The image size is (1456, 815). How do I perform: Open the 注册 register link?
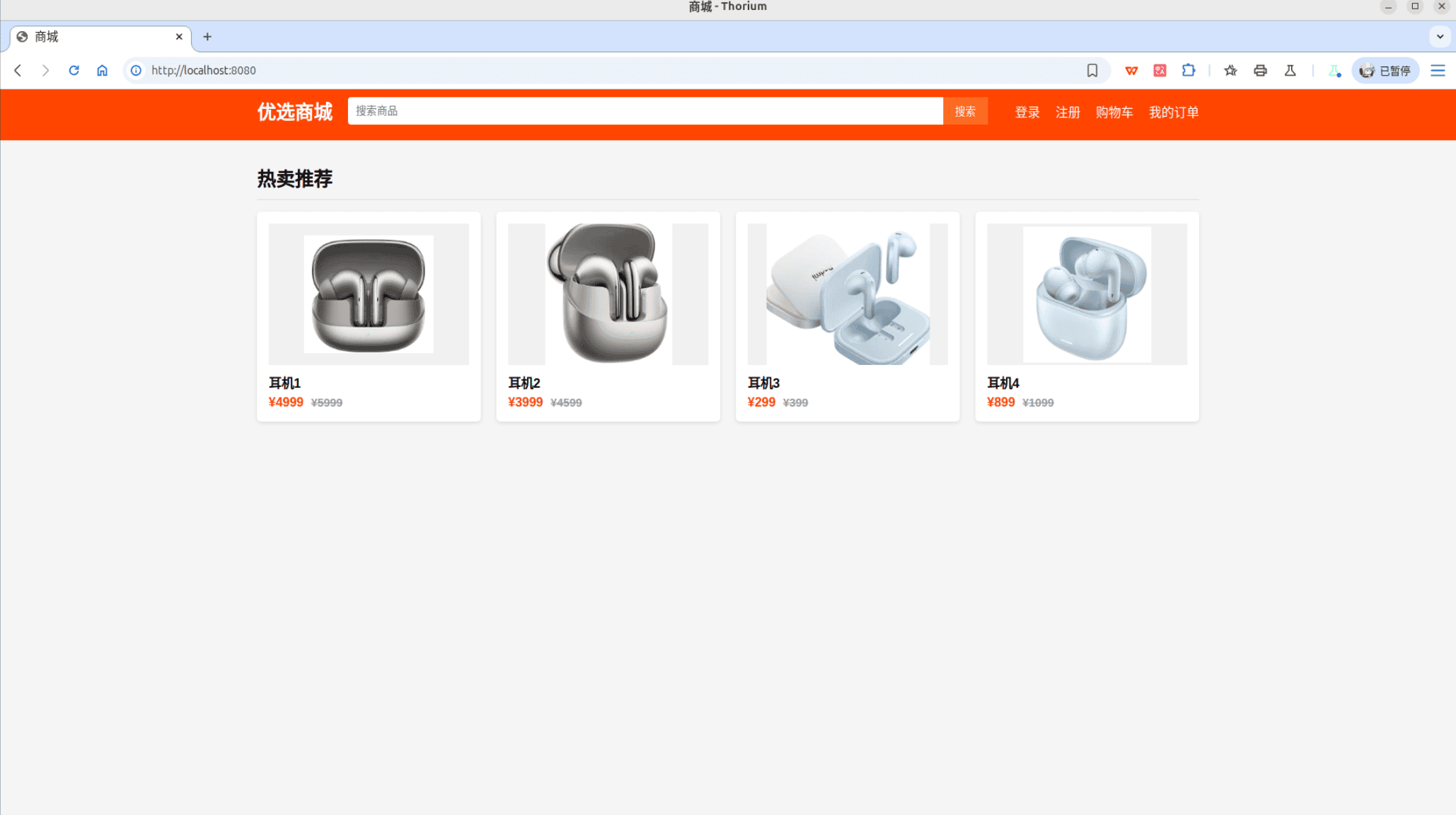[x=1068, y=112]
